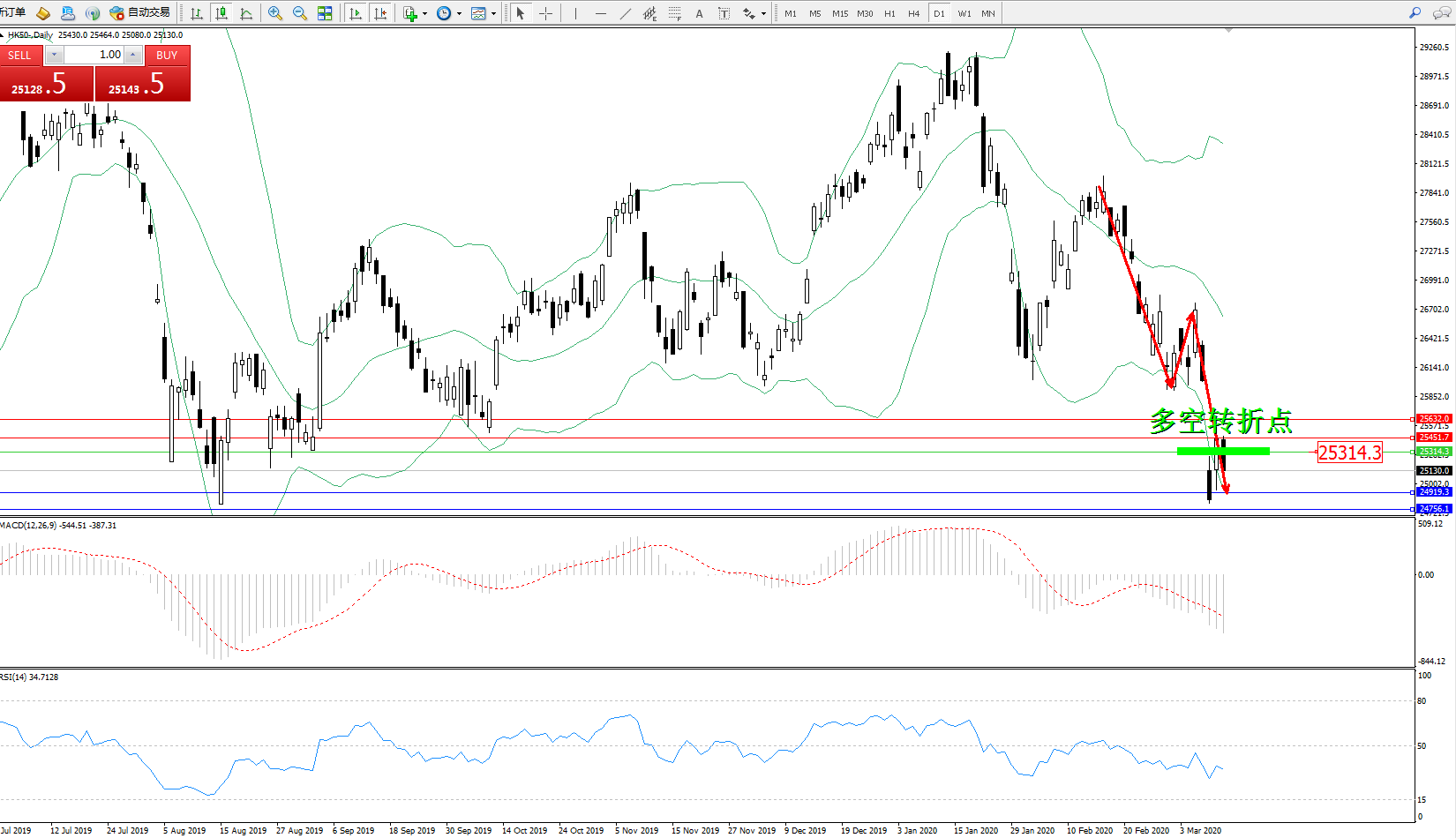Switch to W1 timeframe
The height and width of the screenshot is (838, 1456).
click(x=964, y=13)
